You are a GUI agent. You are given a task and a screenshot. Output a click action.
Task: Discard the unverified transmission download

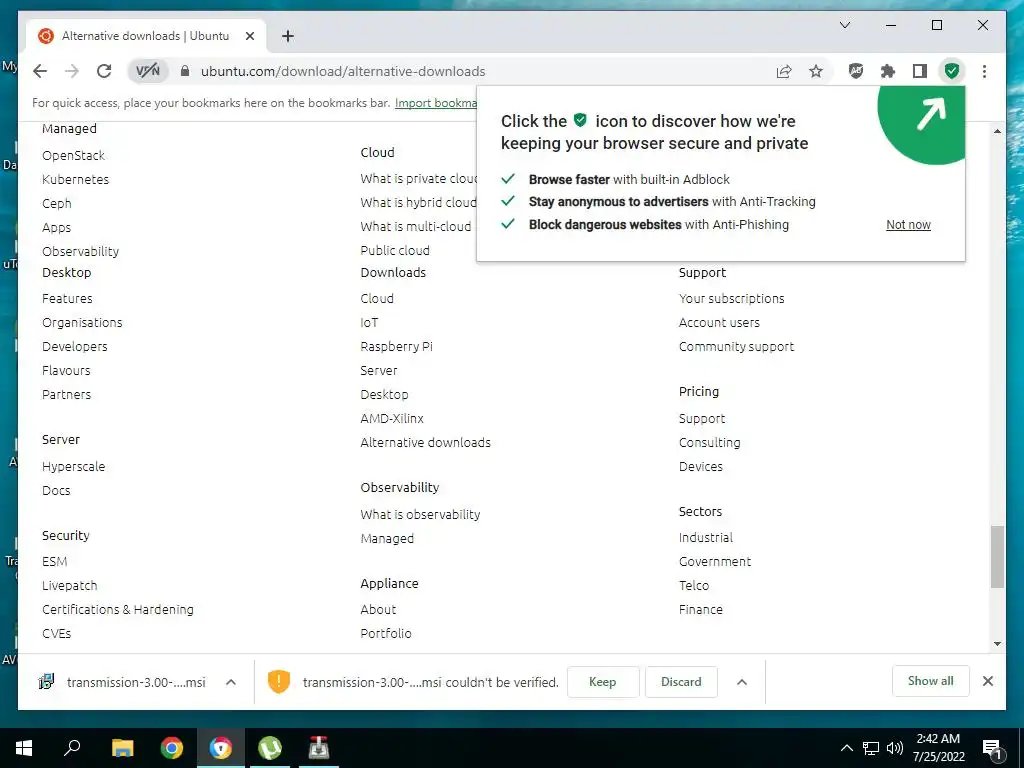(x=680, y=682)
